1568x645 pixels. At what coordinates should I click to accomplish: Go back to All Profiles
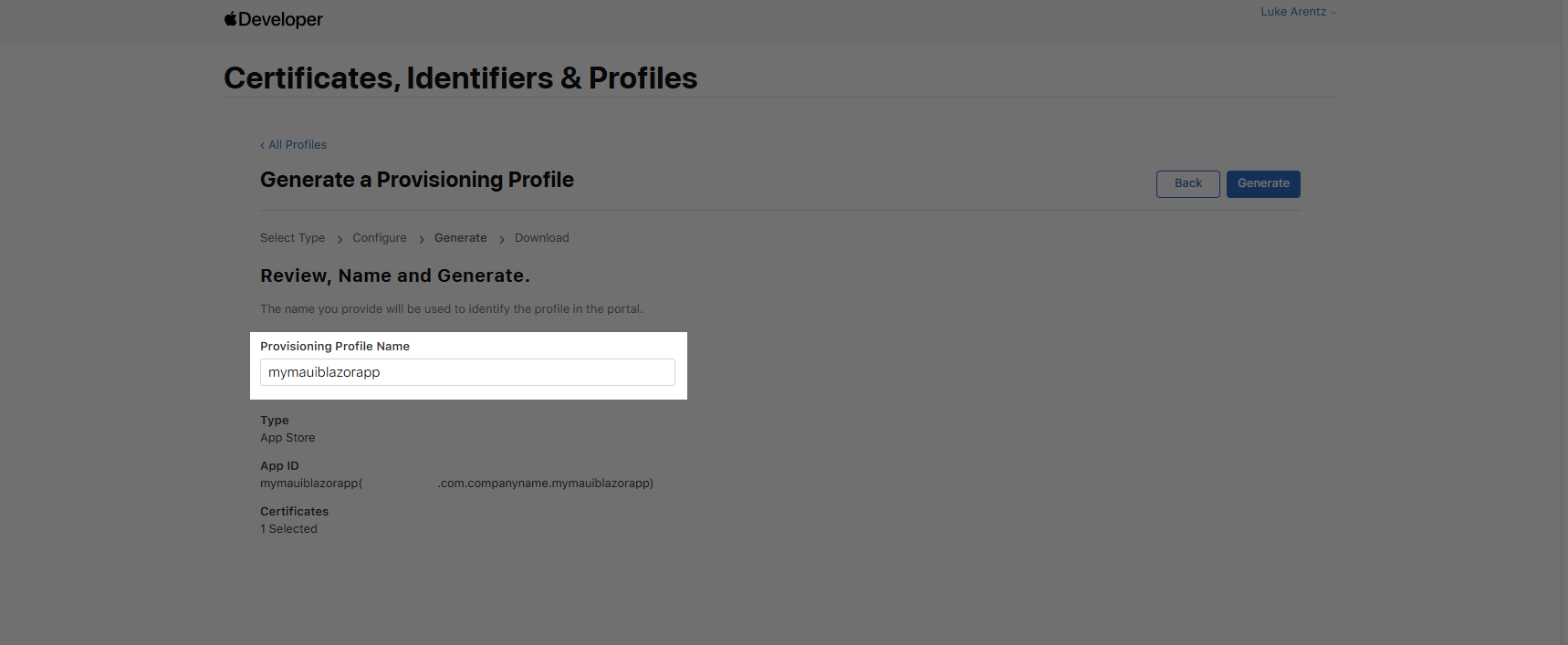click(293, 145)
